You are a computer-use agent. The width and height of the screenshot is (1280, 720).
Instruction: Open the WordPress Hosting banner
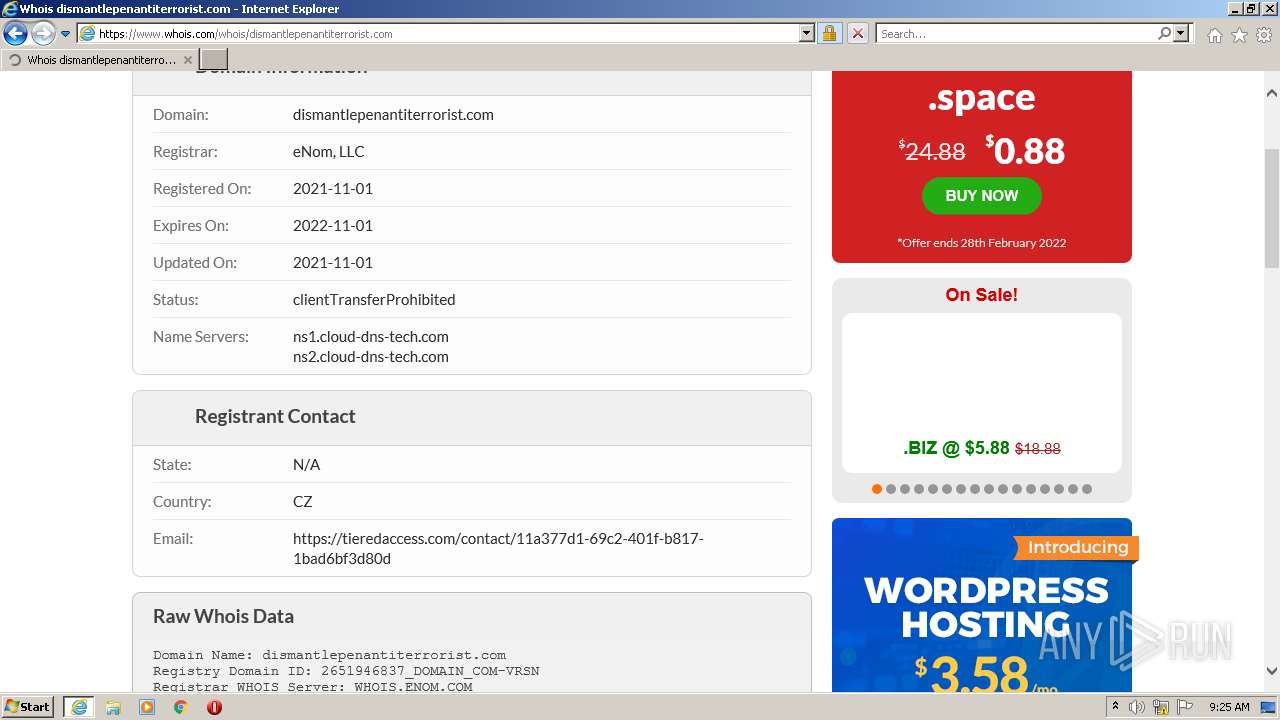click(982, 605)
